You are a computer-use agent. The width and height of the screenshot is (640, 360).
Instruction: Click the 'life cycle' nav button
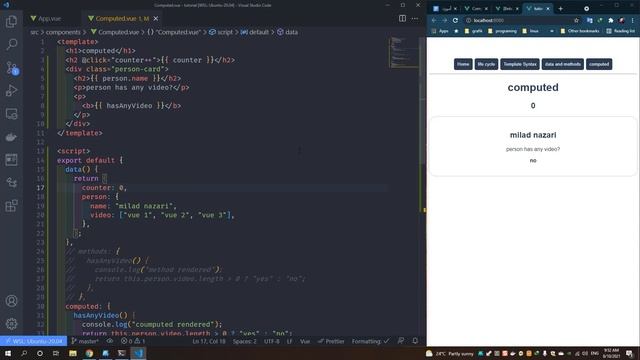coord(486,64)
